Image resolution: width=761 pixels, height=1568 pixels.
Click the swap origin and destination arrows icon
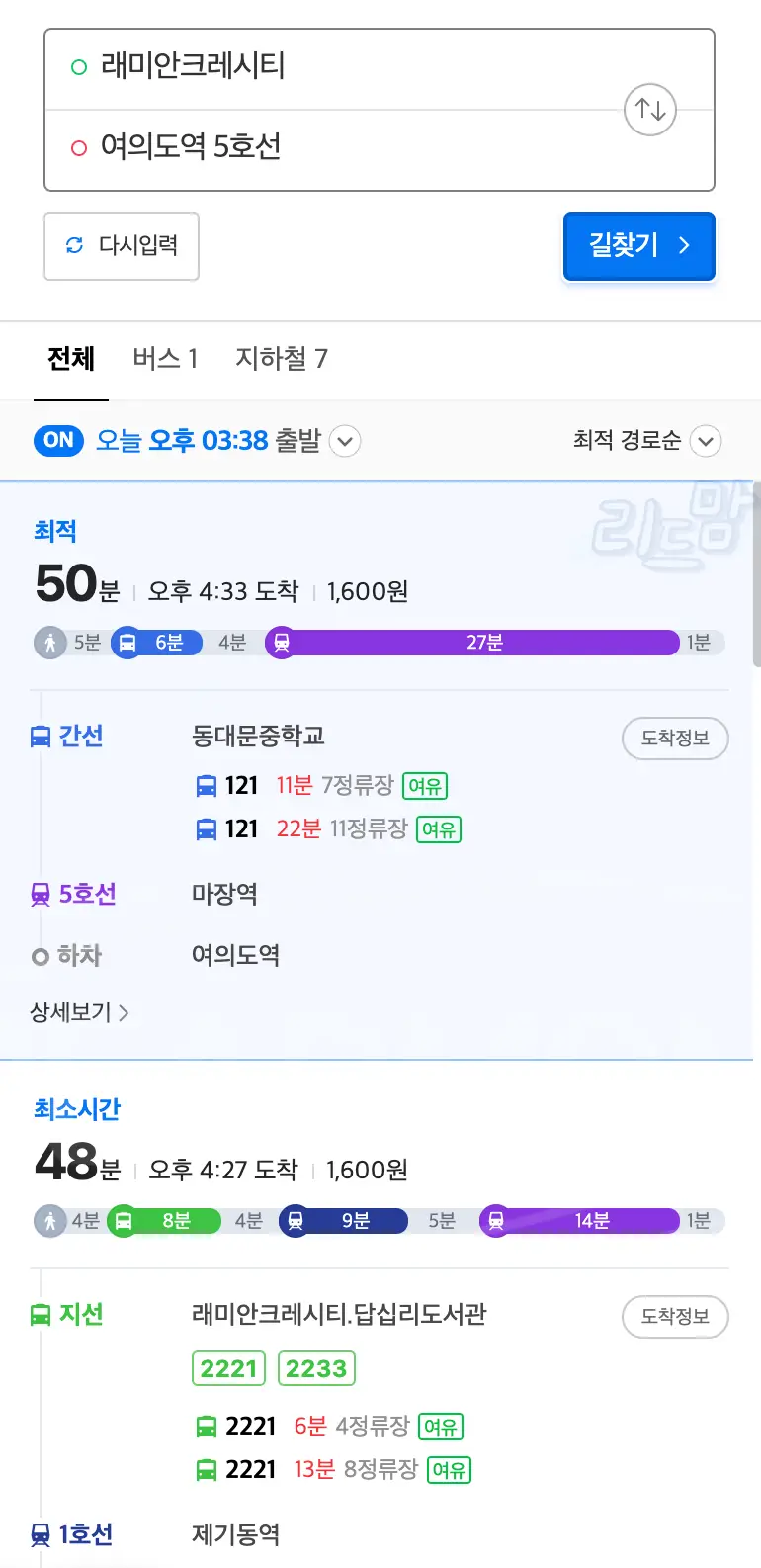pyautogui.click(x=649, y=110)
